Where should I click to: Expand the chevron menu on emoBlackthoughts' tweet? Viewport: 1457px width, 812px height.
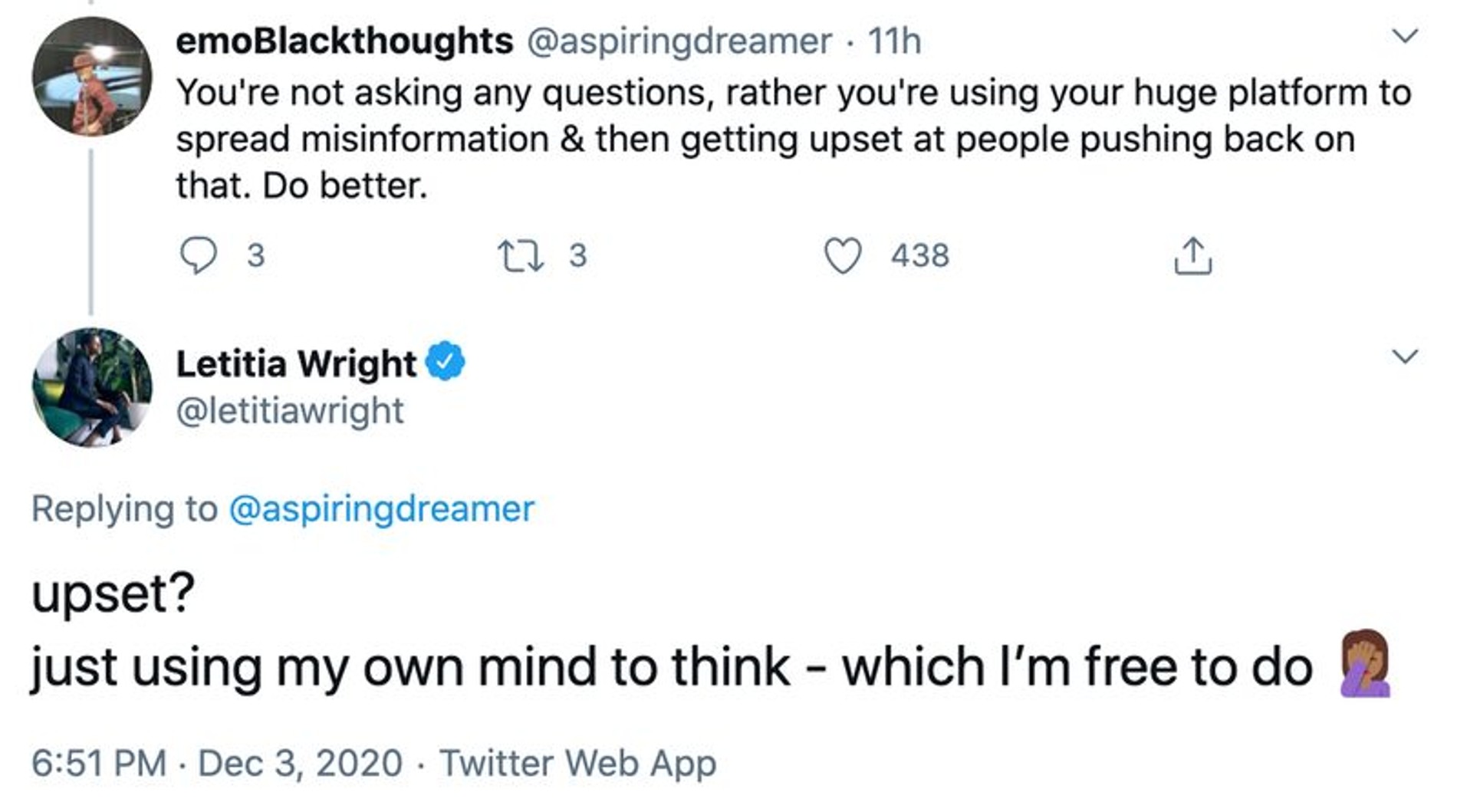coord(1405,36)
